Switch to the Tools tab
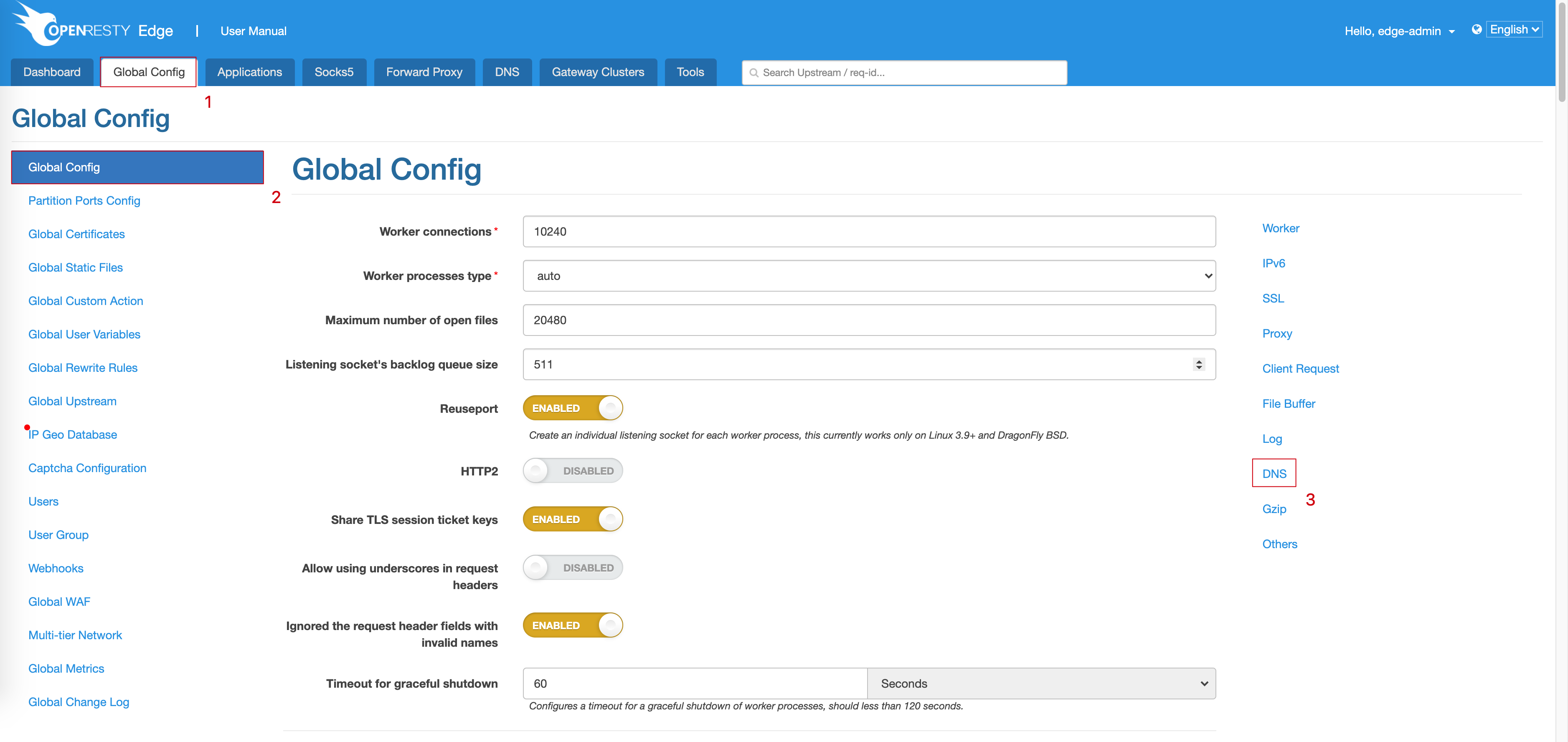The height and width of the screenshot is (742, 1568). point(690,72)
